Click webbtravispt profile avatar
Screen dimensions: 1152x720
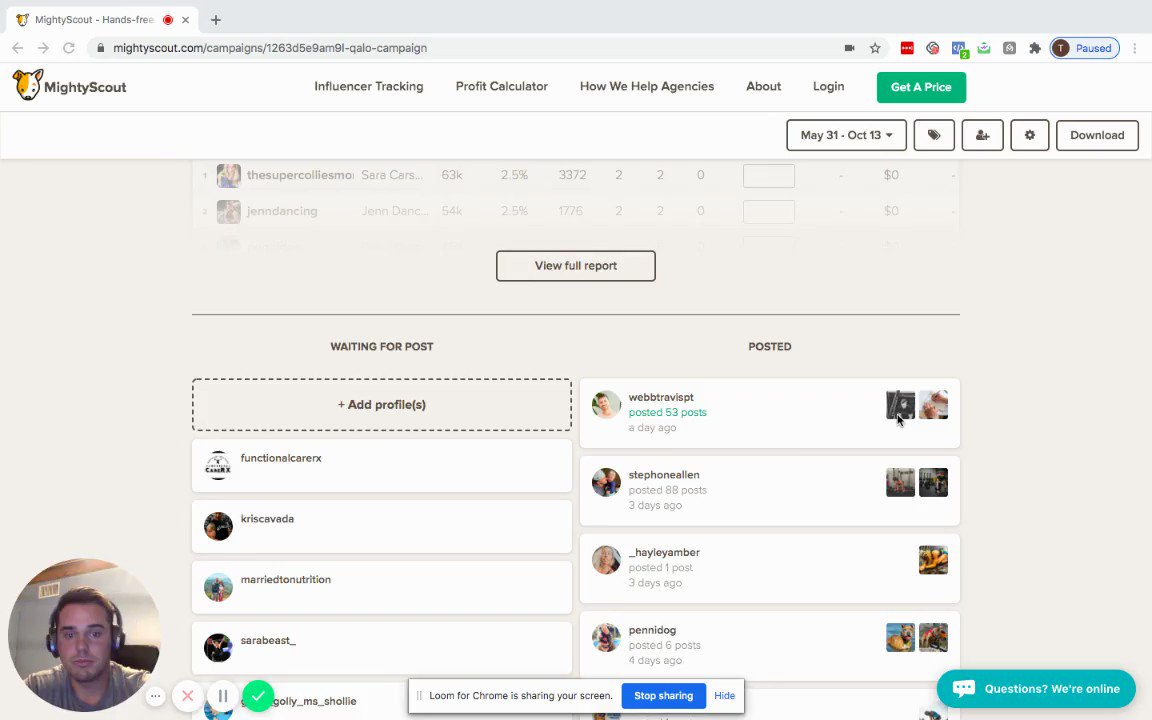pos(606,405)
